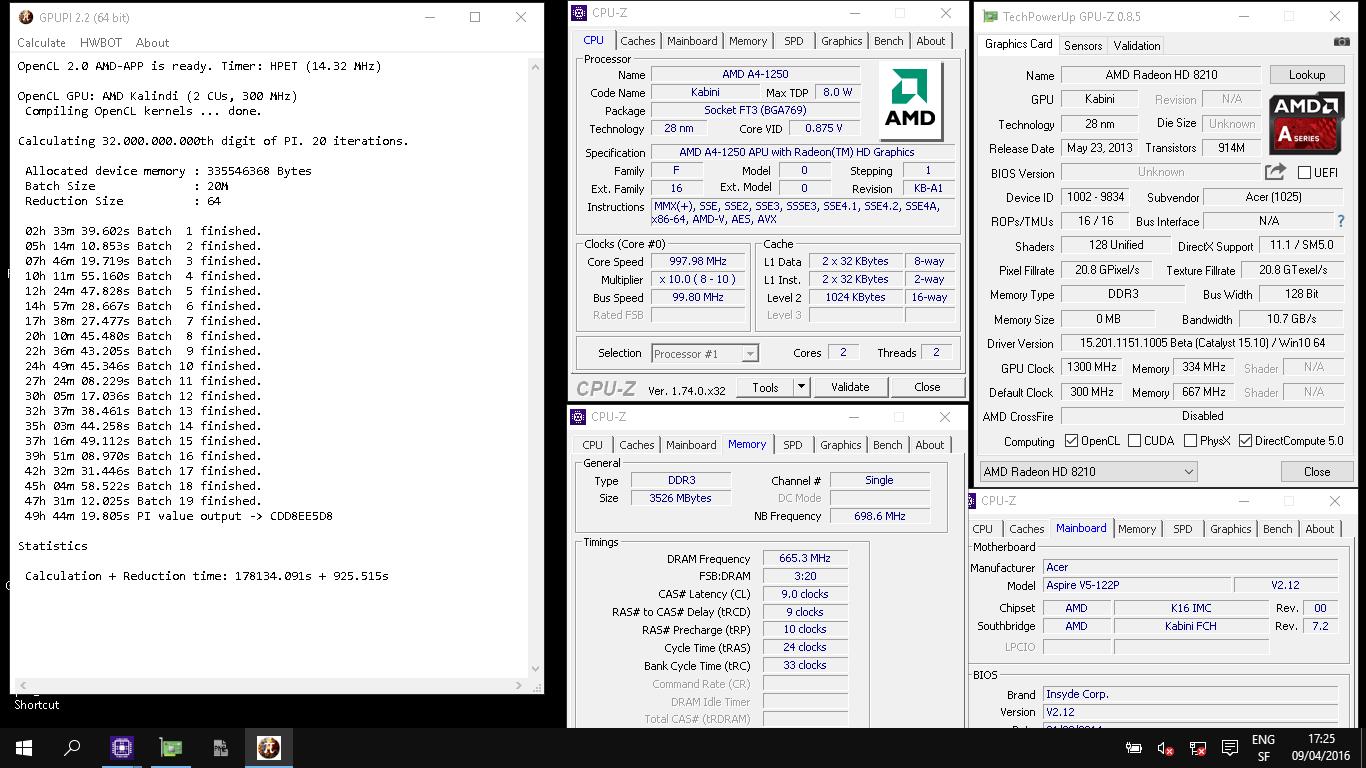Click the BIOS save/share arrow icon in GPU-Z
Screen dimensions: 1366x768
click(x=1276, y=173)
